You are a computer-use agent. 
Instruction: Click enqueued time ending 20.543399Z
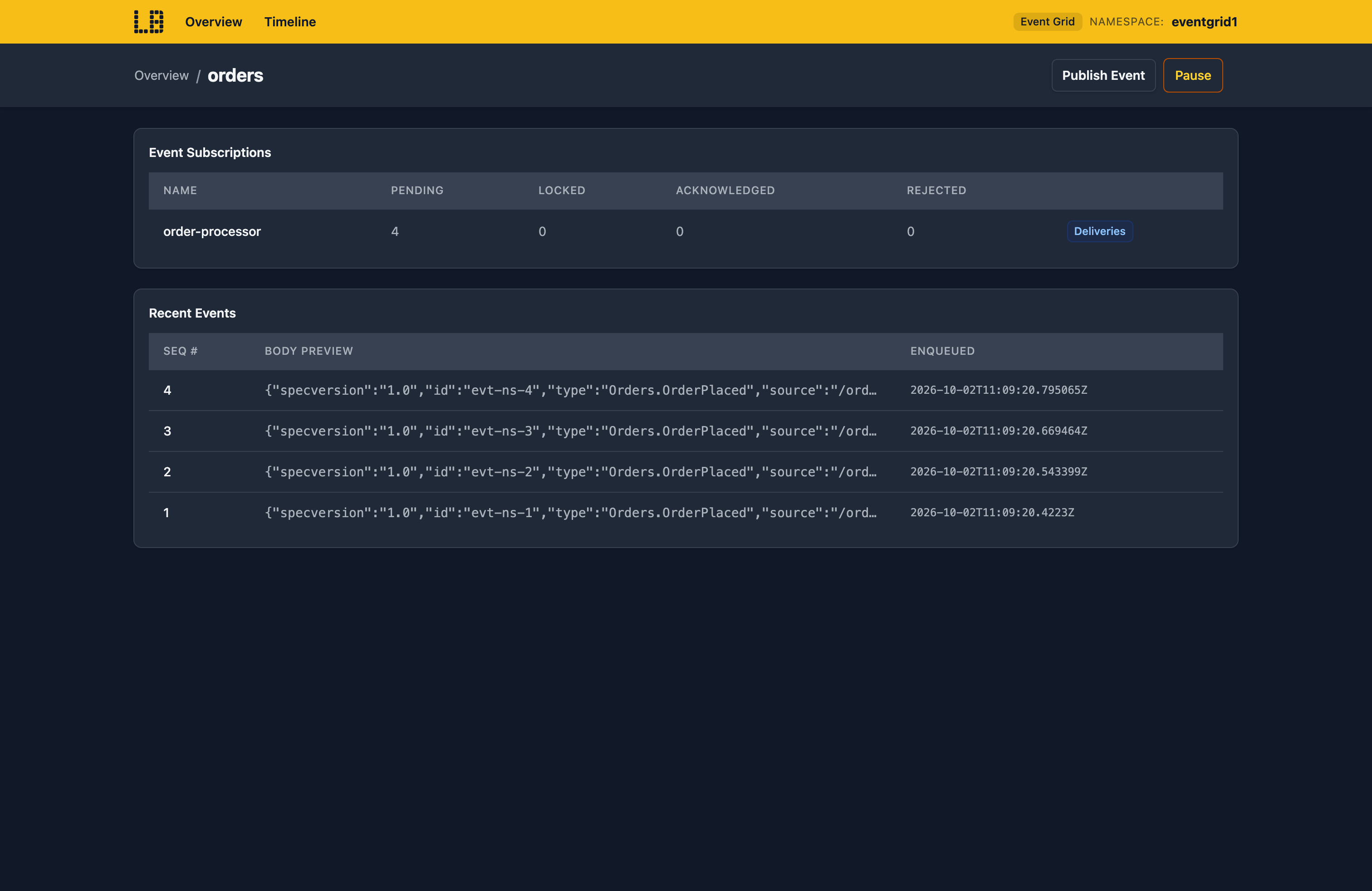coord(999,472)
